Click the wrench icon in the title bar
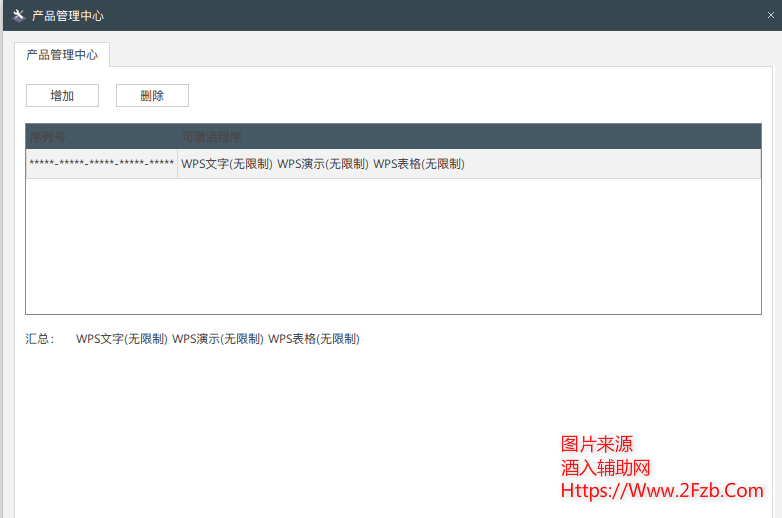This screenshot has width=782, height=518. 18,15
